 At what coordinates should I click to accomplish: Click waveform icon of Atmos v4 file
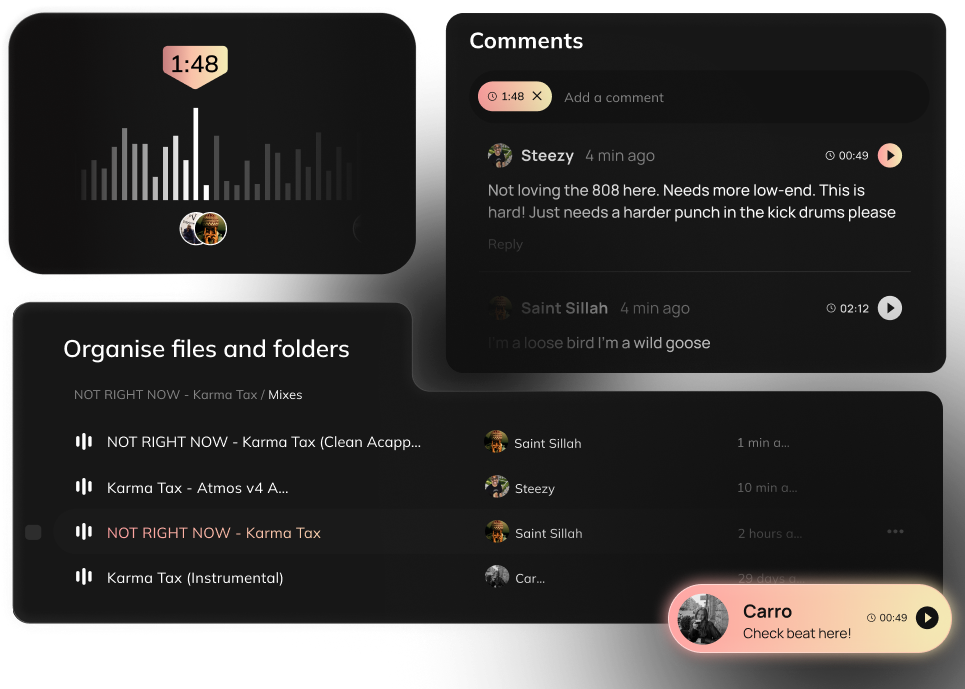pos(84,487)
